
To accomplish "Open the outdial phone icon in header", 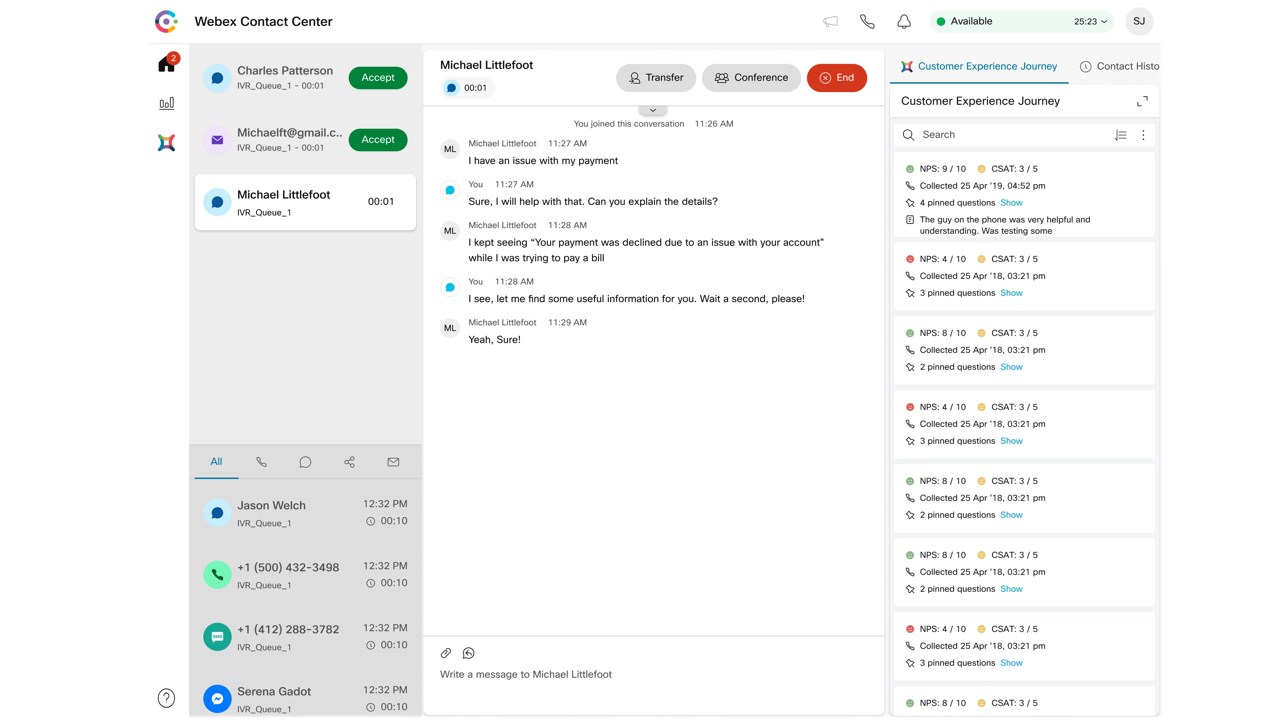I will pos(867,21).
